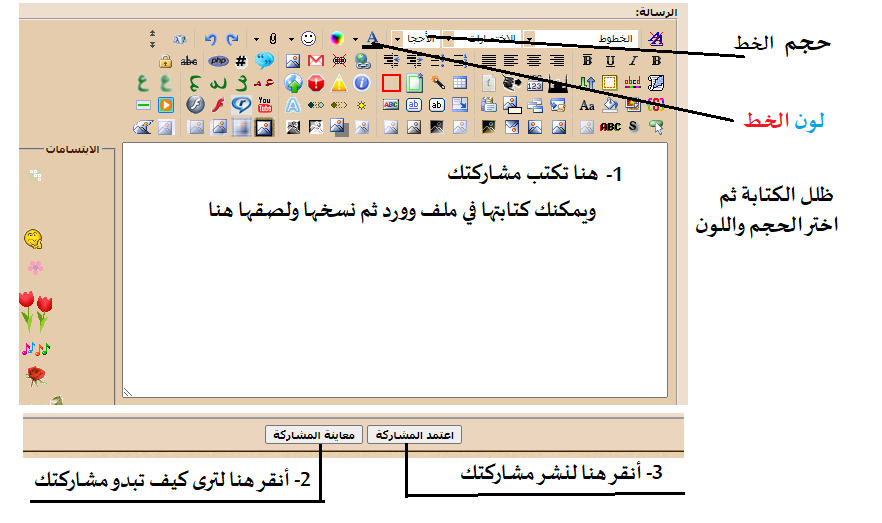Apply strikethrough with the abc icon
Viewport: 882px width, 523px height.
(x=189, y=61)
